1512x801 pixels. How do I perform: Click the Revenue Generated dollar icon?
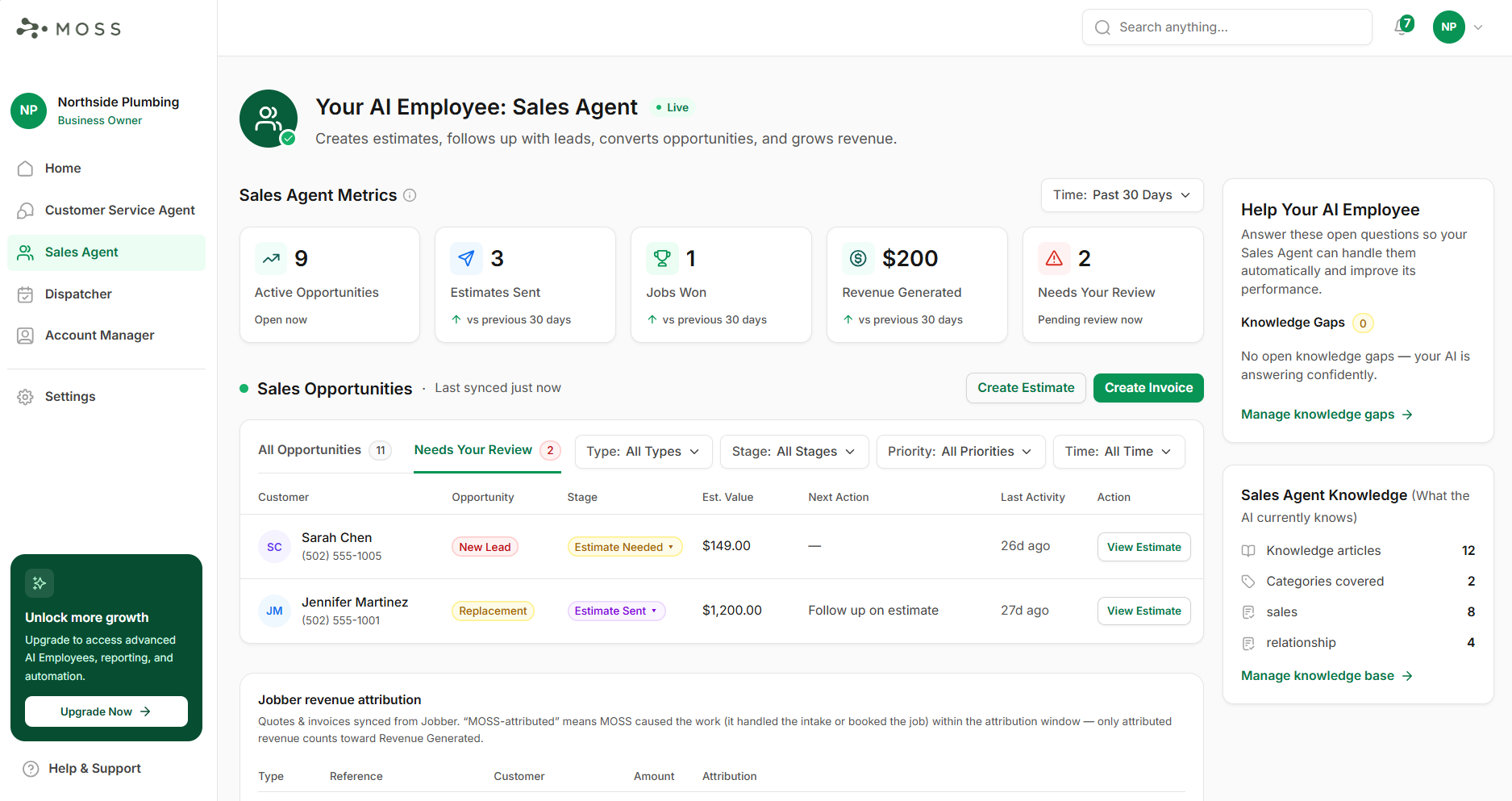pyautogui.click(x=858, y=258)
